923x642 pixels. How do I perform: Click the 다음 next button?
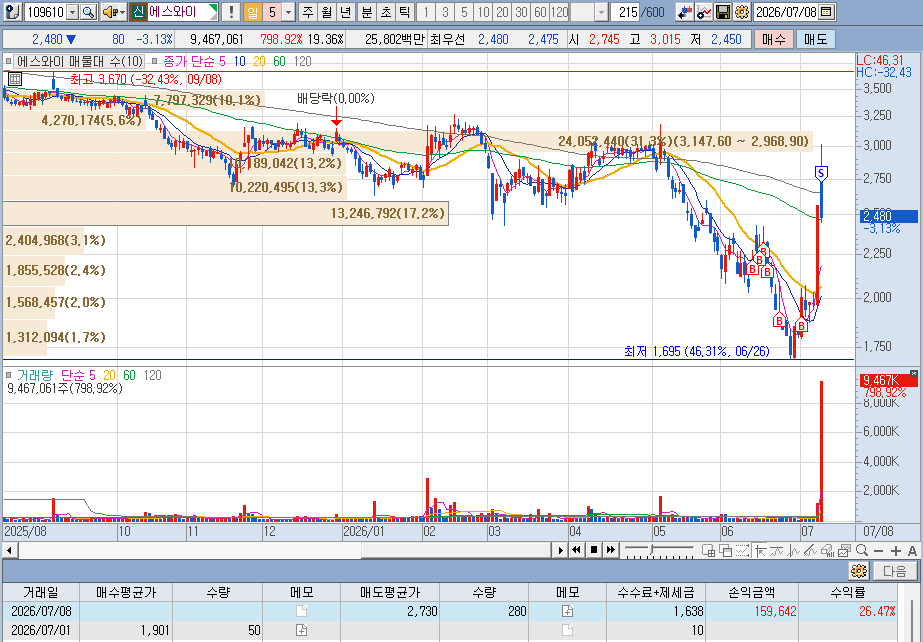895,571
